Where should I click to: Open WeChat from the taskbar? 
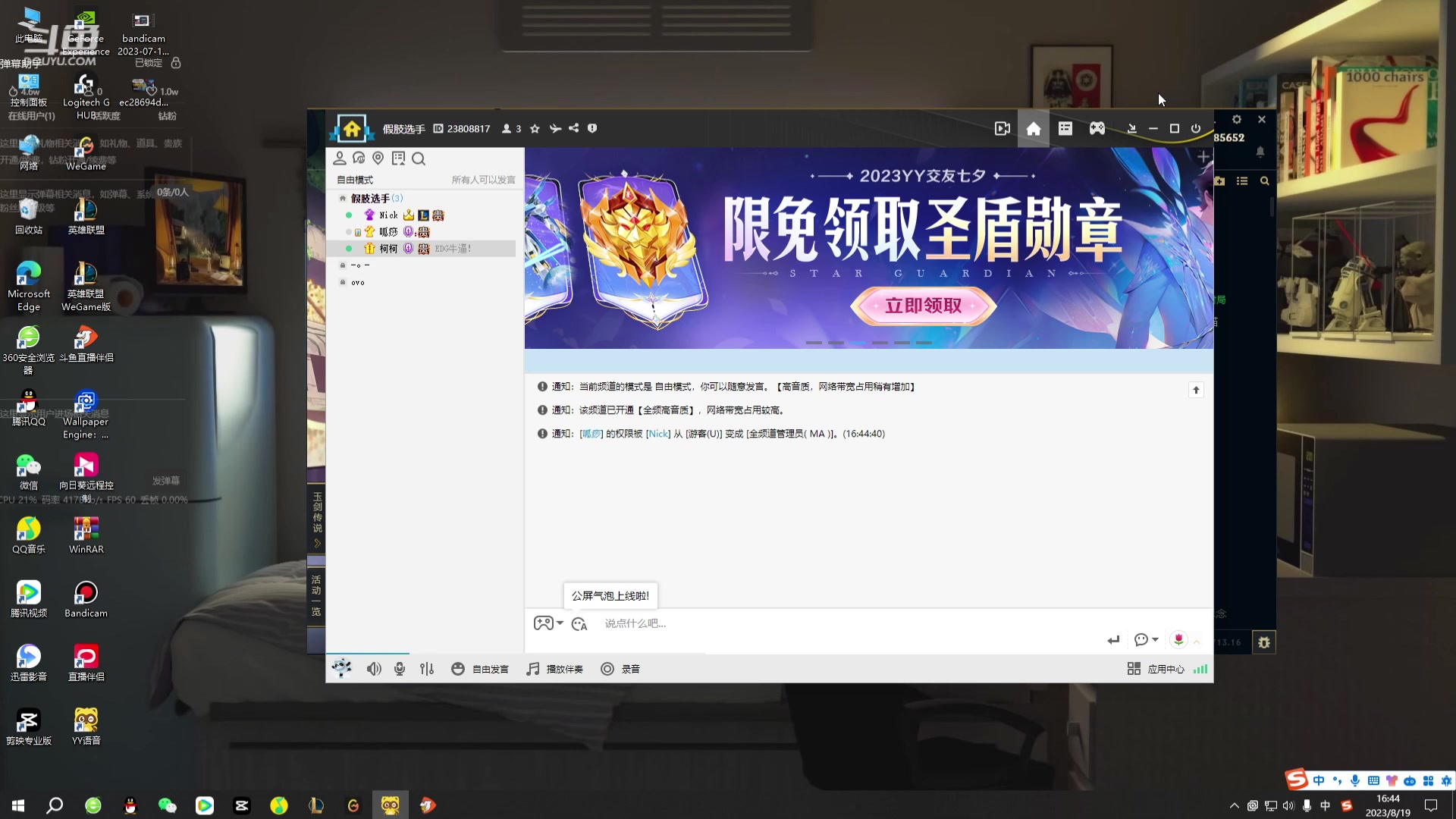[x=167, y=805]
